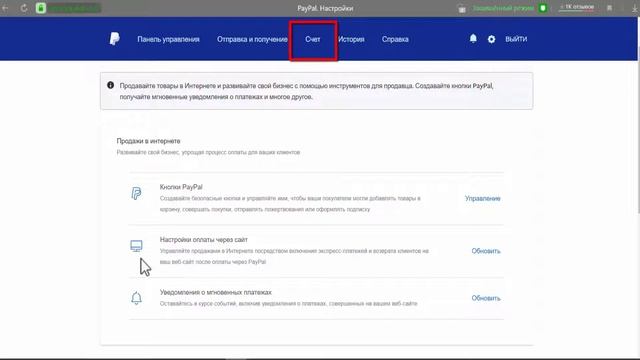Click the bell icon for instant payment notifications
This screenshot has width=640, height=360.
(136, 298)
